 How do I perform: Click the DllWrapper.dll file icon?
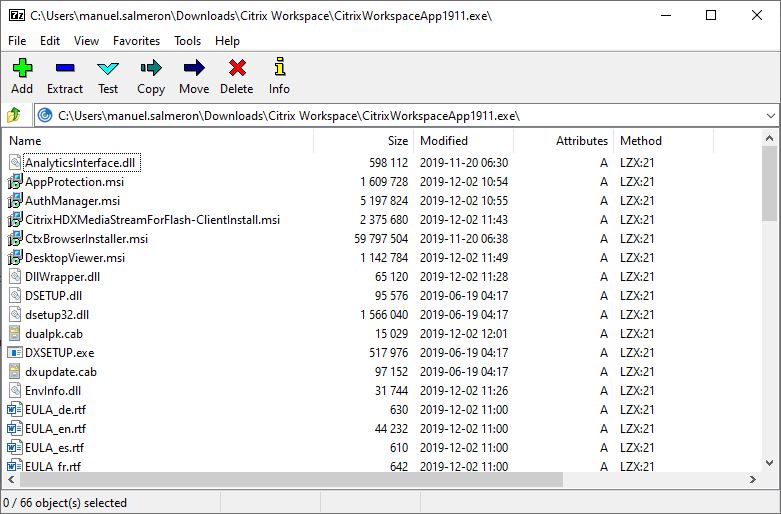(15, 276)
